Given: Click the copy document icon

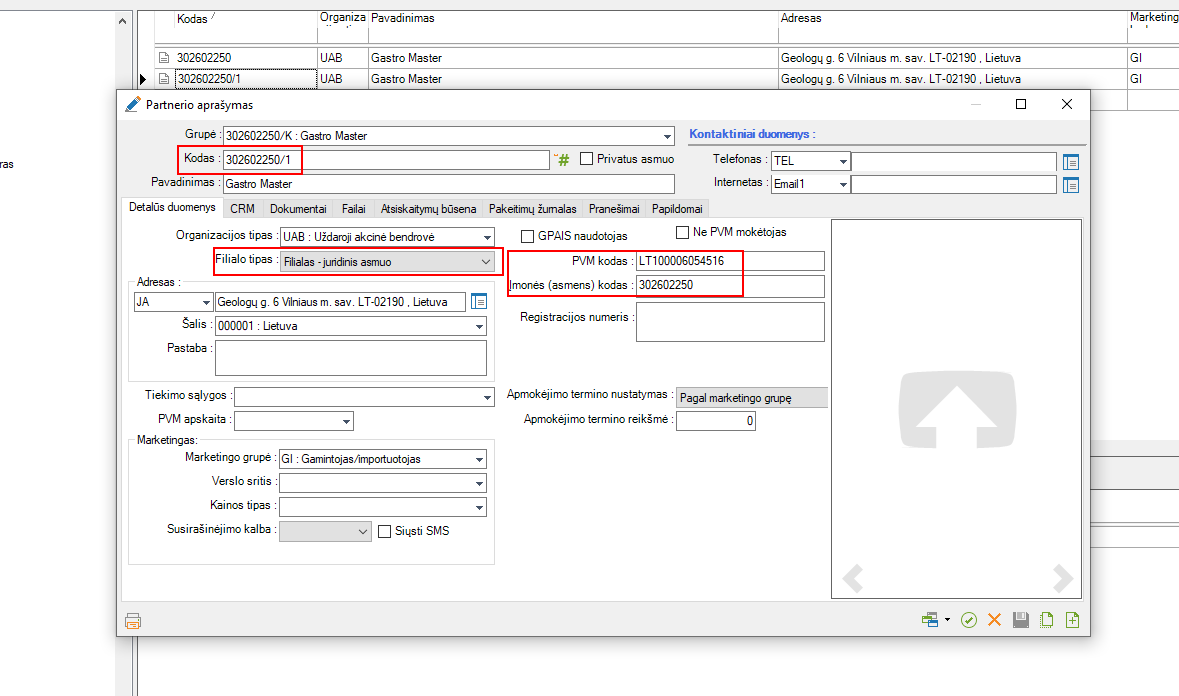Looking at the screenshot, I should coord(1047,620).
